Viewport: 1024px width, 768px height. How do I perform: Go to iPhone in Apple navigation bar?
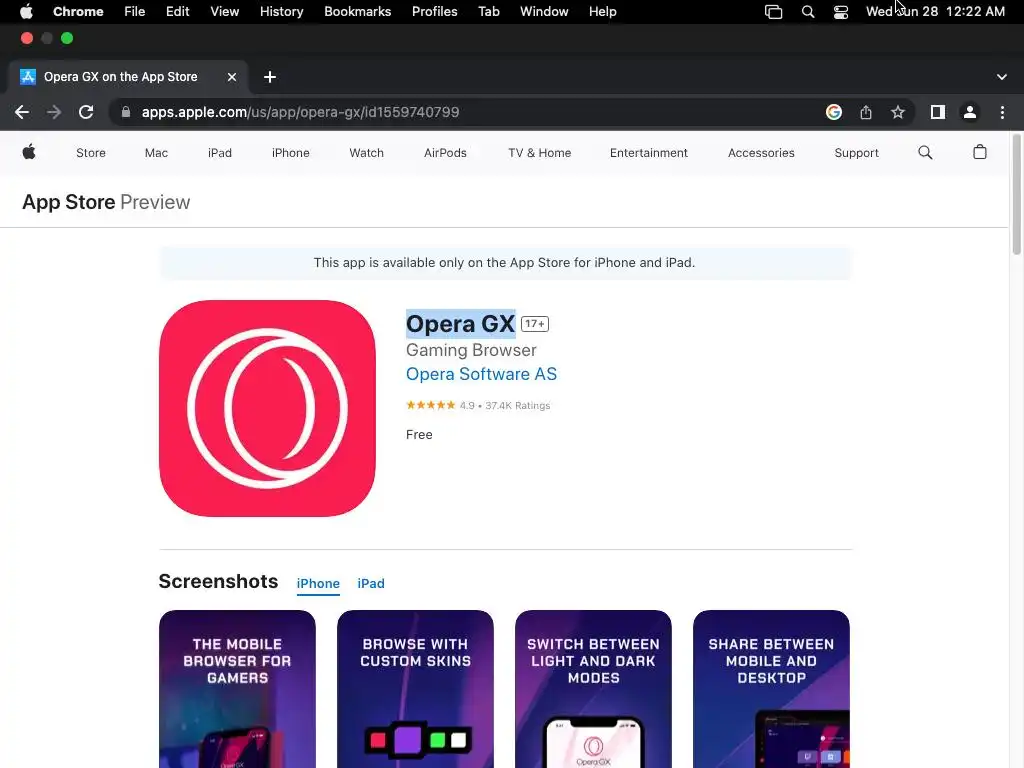291,153
